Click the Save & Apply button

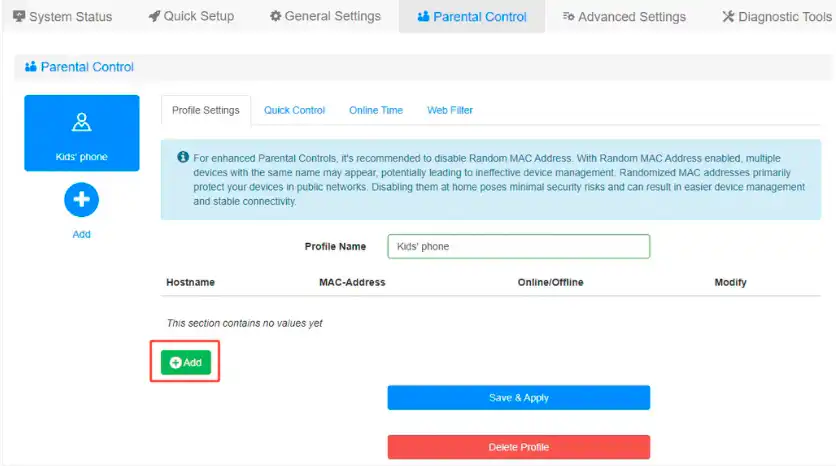point(518,398)
